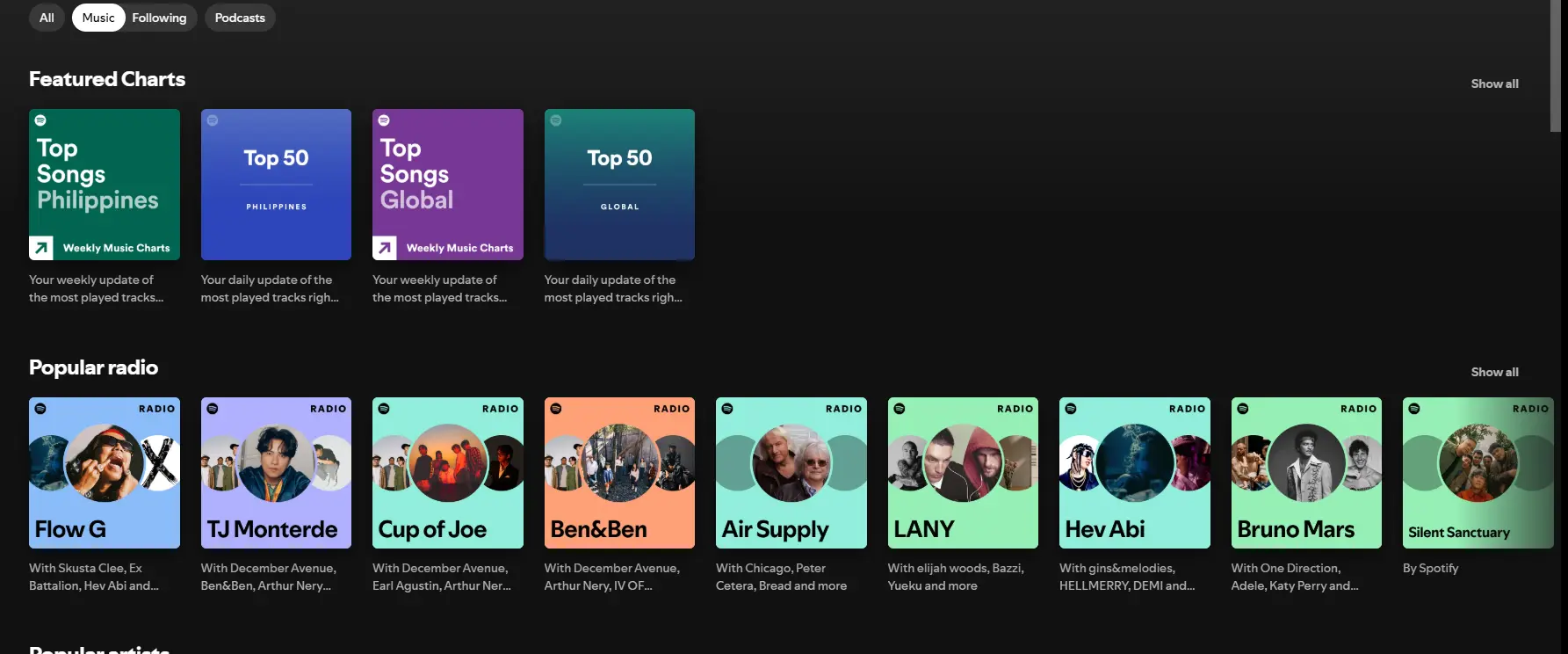Open the Popular radio section heading

click(x=94, y=367)
